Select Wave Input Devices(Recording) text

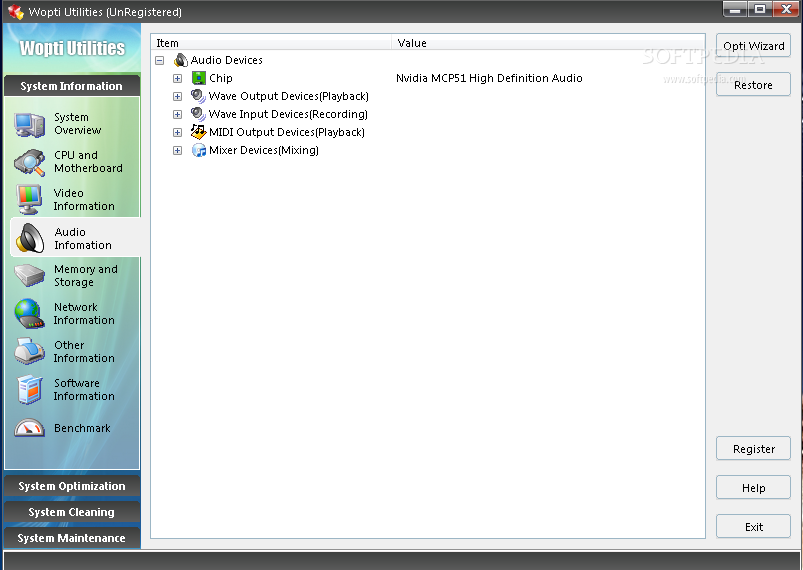pos(288,114)
